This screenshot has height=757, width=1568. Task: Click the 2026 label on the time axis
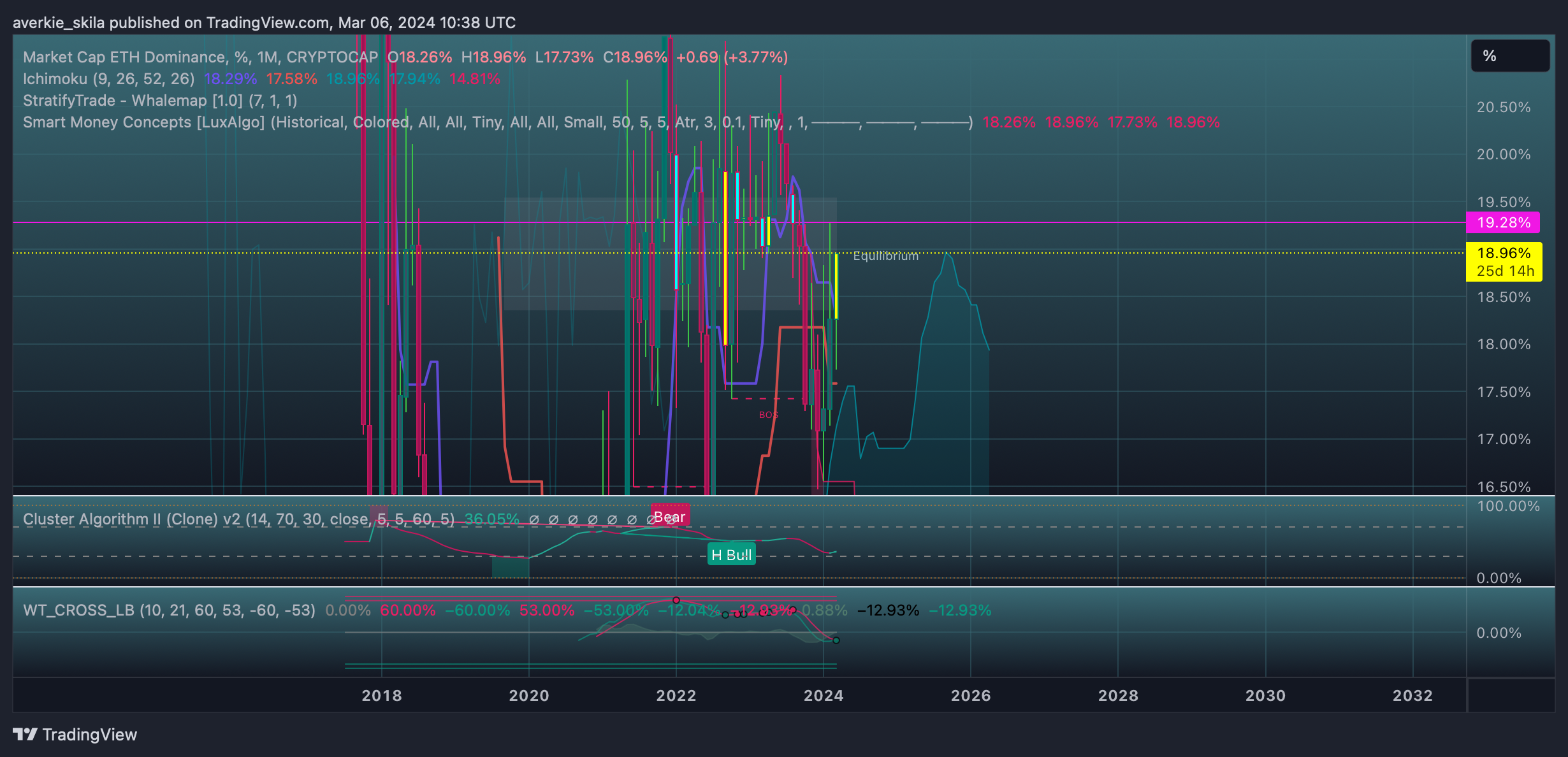click(971, 696)
